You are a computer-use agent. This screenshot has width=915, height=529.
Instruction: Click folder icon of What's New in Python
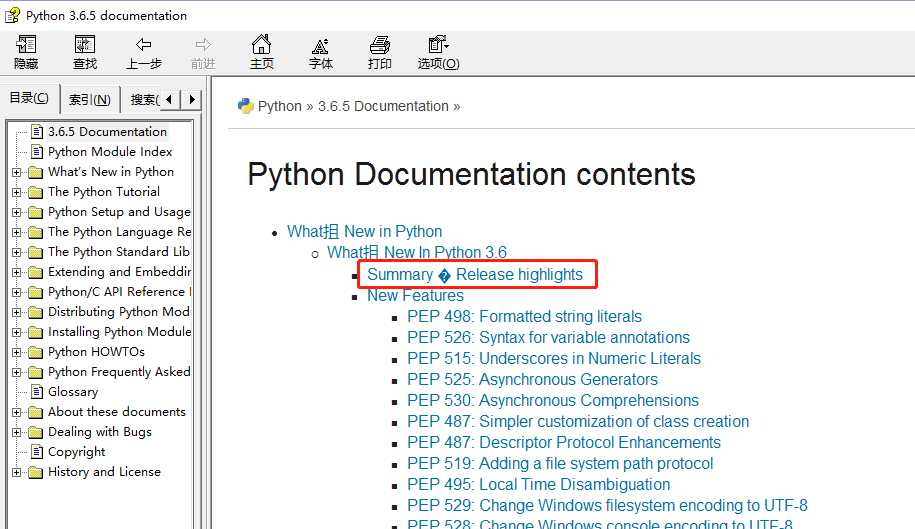[36, 172]
